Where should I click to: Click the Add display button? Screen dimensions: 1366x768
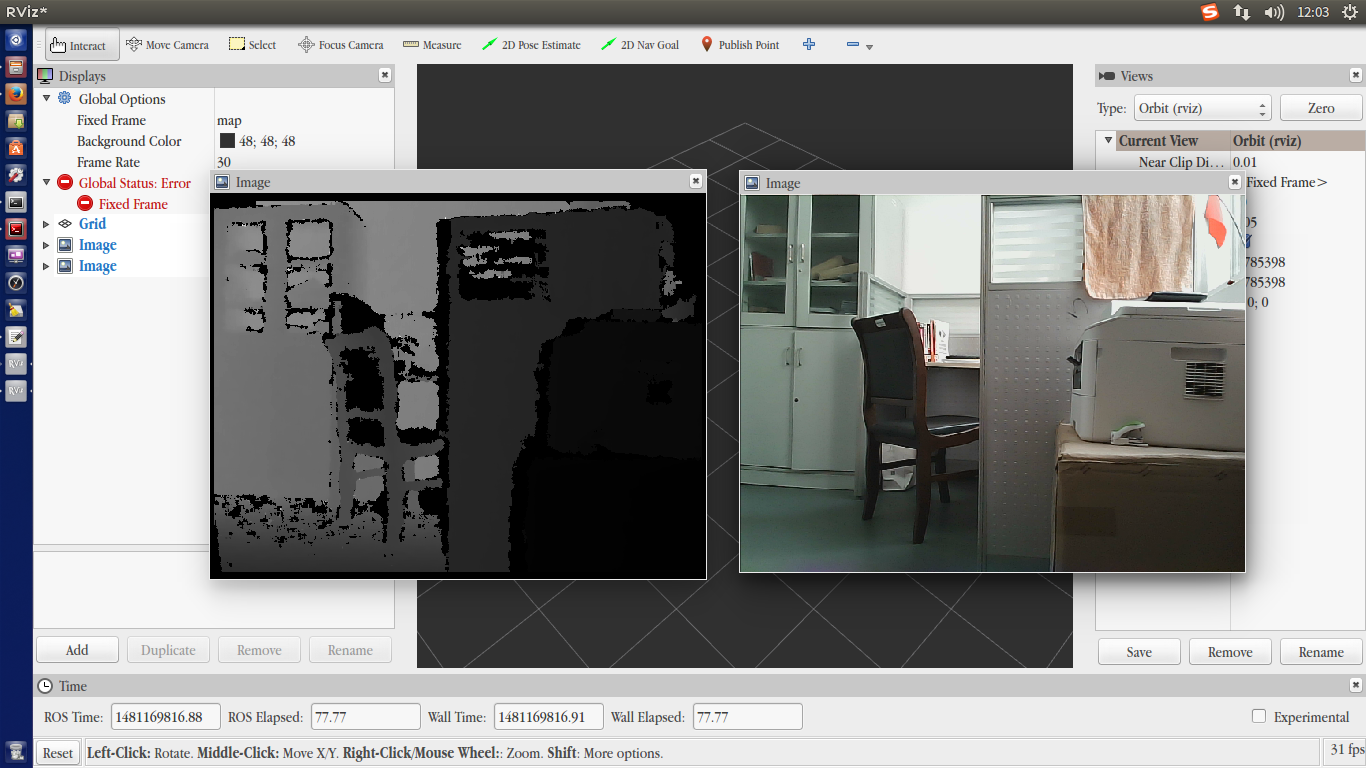[x=77, y=650]
